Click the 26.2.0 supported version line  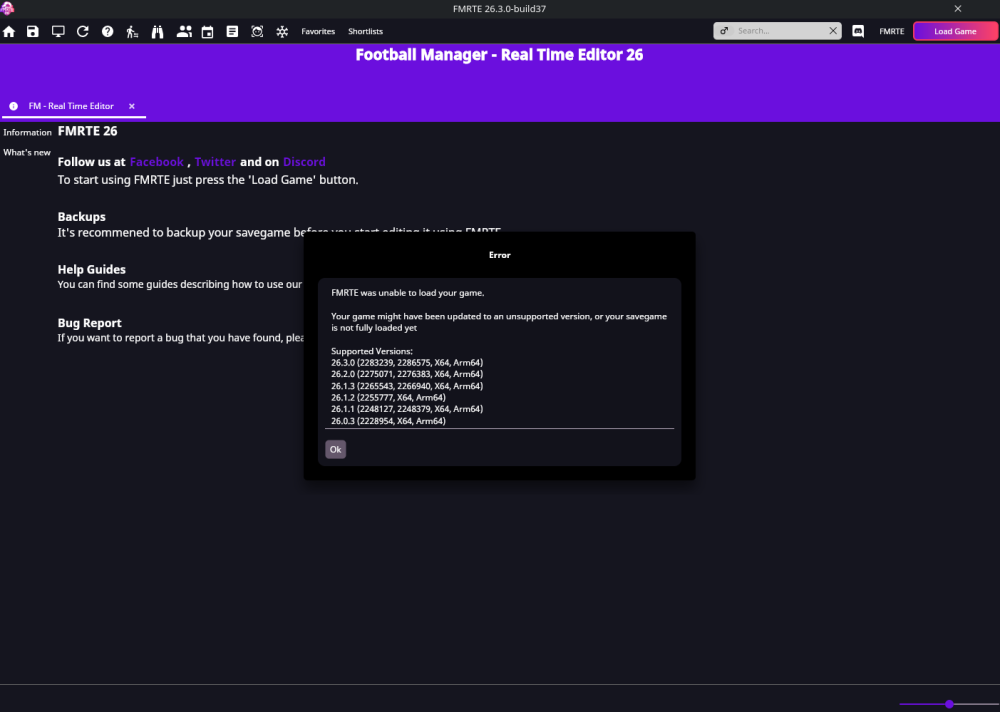[x=407, y=374]
